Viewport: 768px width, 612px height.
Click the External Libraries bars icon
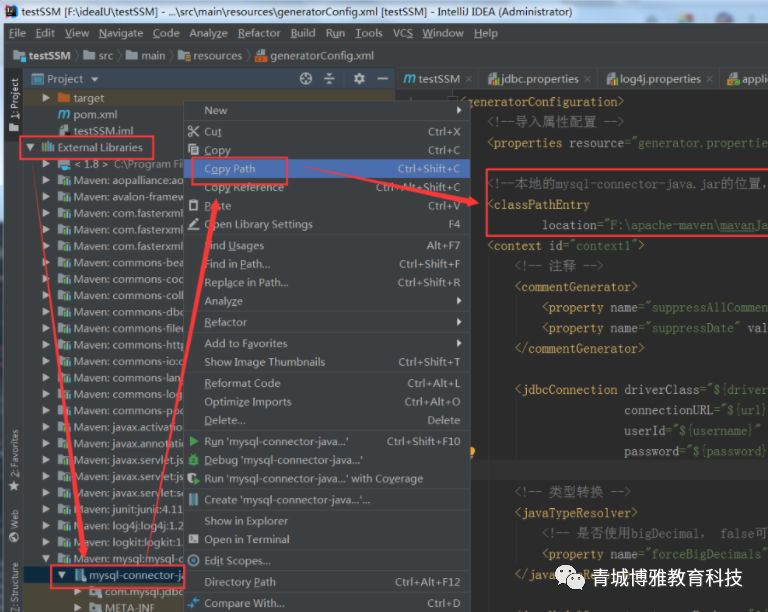[x=48, y=147]
